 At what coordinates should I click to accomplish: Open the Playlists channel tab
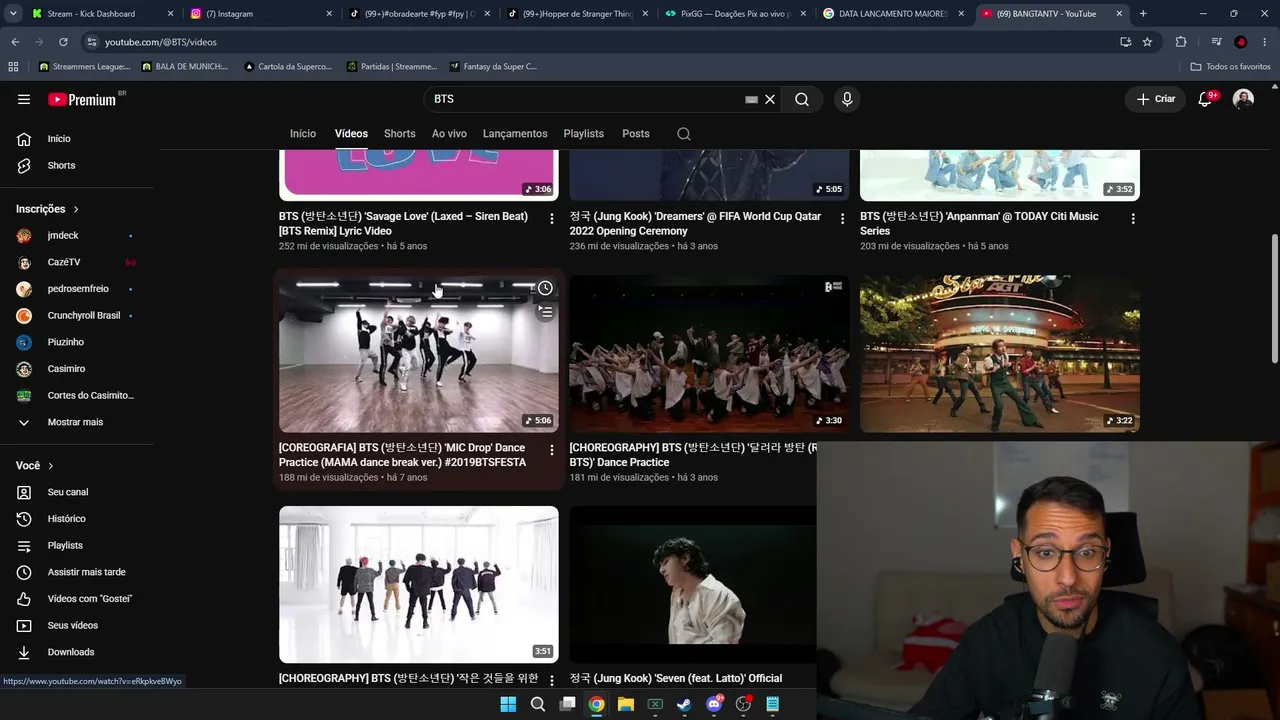(583, 133)
